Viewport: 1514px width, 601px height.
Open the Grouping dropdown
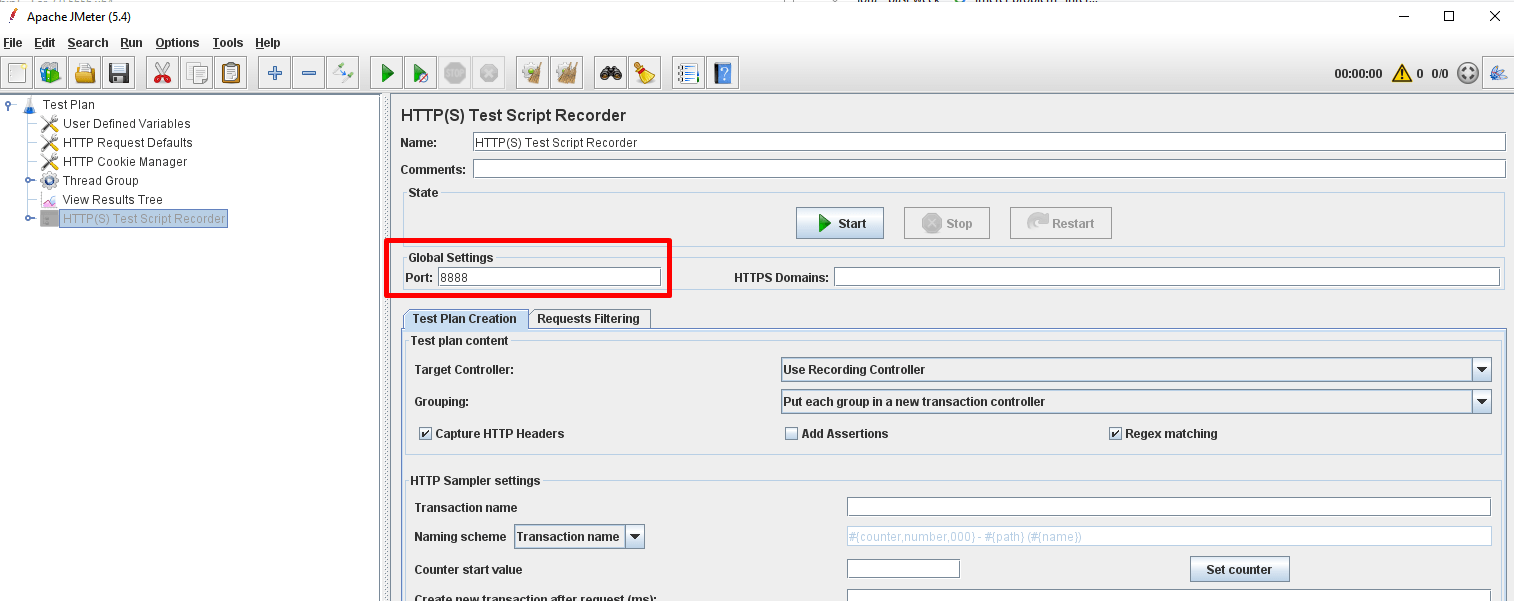tap(1482, 402)
